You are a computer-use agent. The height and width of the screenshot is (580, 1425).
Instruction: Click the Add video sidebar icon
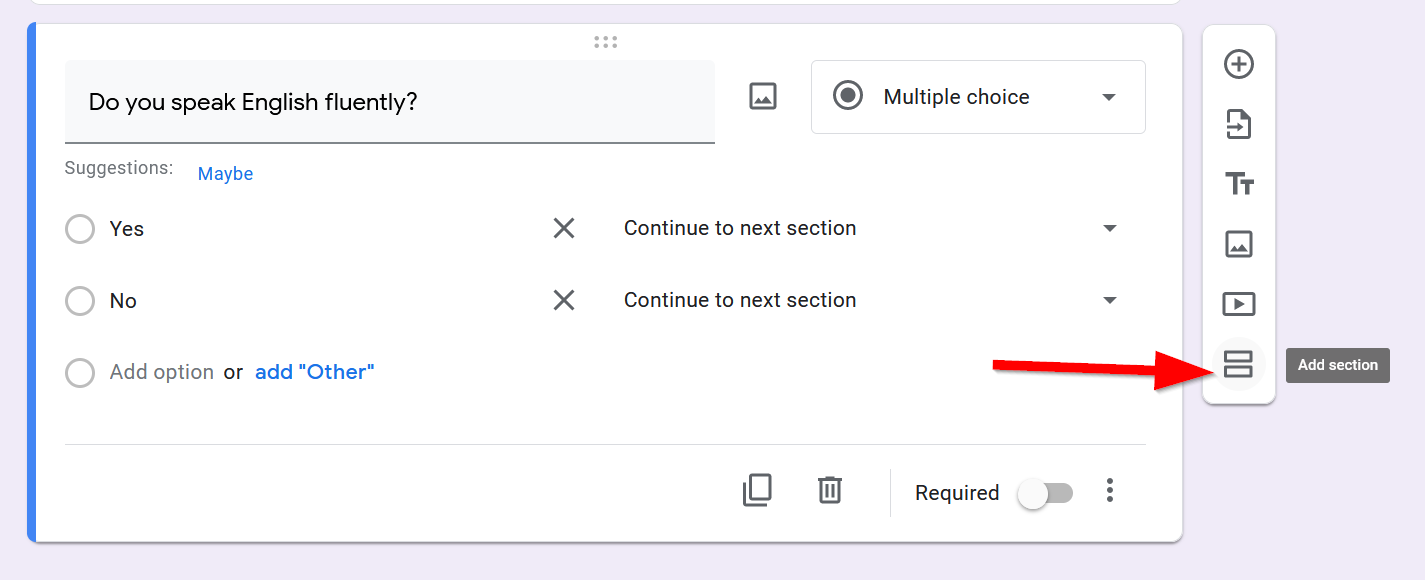(1239, 304)
